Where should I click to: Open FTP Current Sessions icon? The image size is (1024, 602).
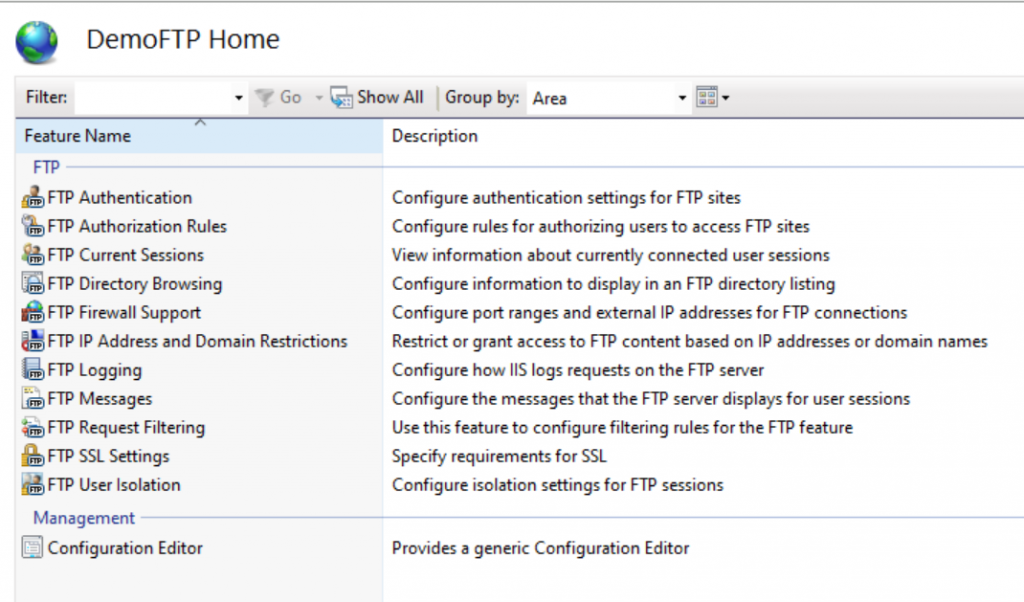click(33, 255)
